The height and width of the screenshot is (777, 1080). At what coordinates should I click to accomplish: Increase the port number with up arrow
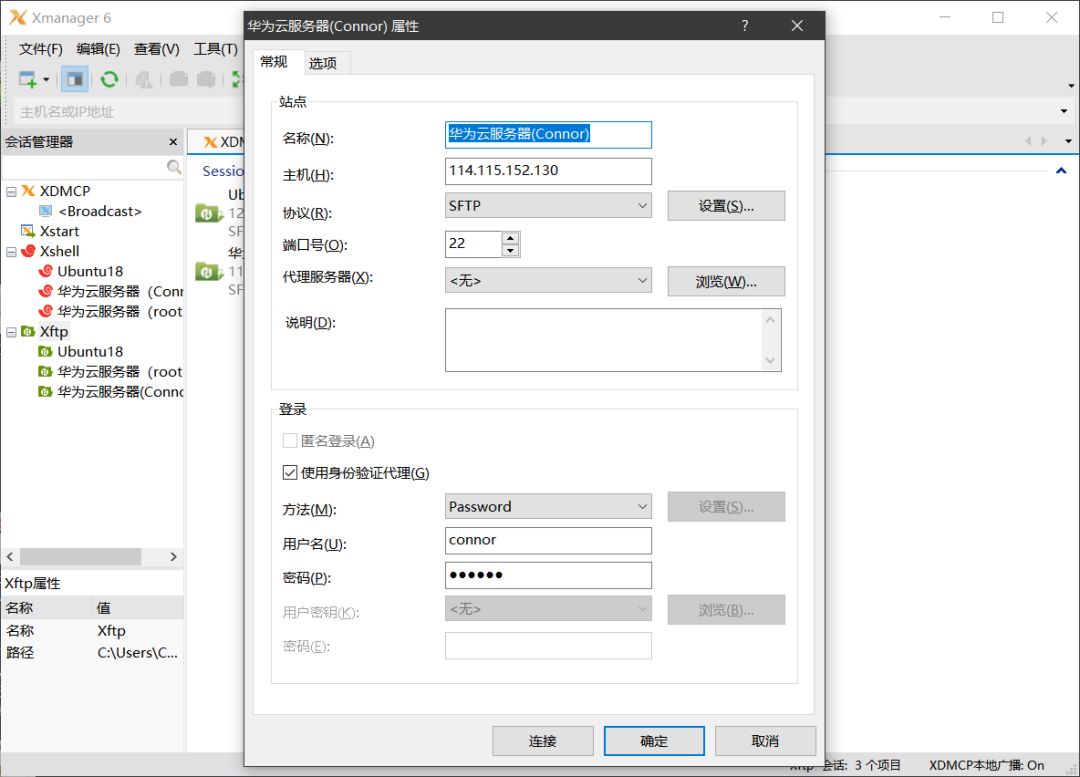[x=510, y=238]
